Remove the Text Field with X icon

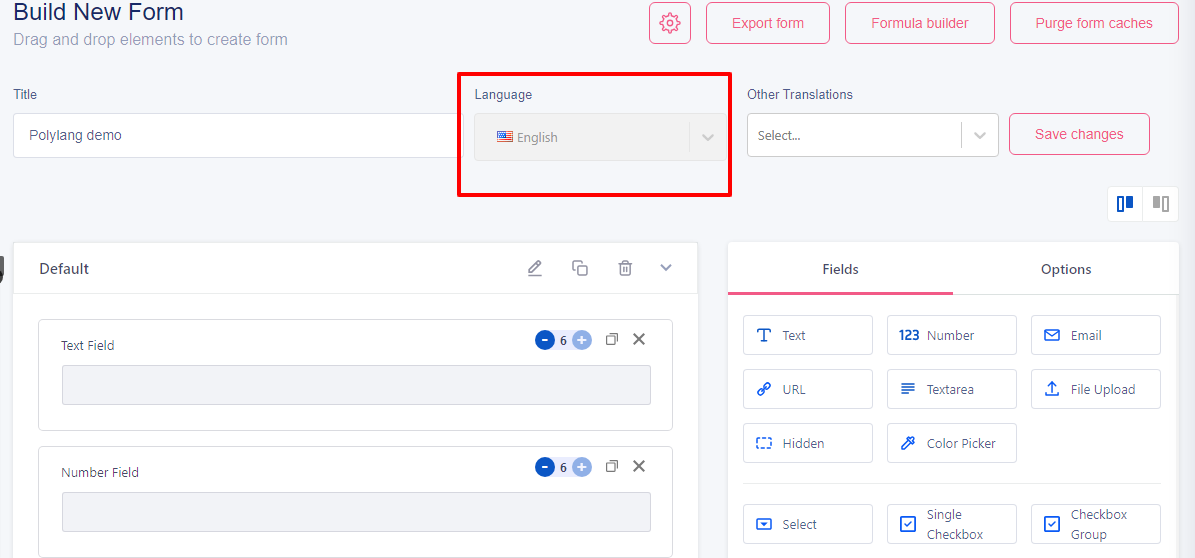click(x=639, y=339)
